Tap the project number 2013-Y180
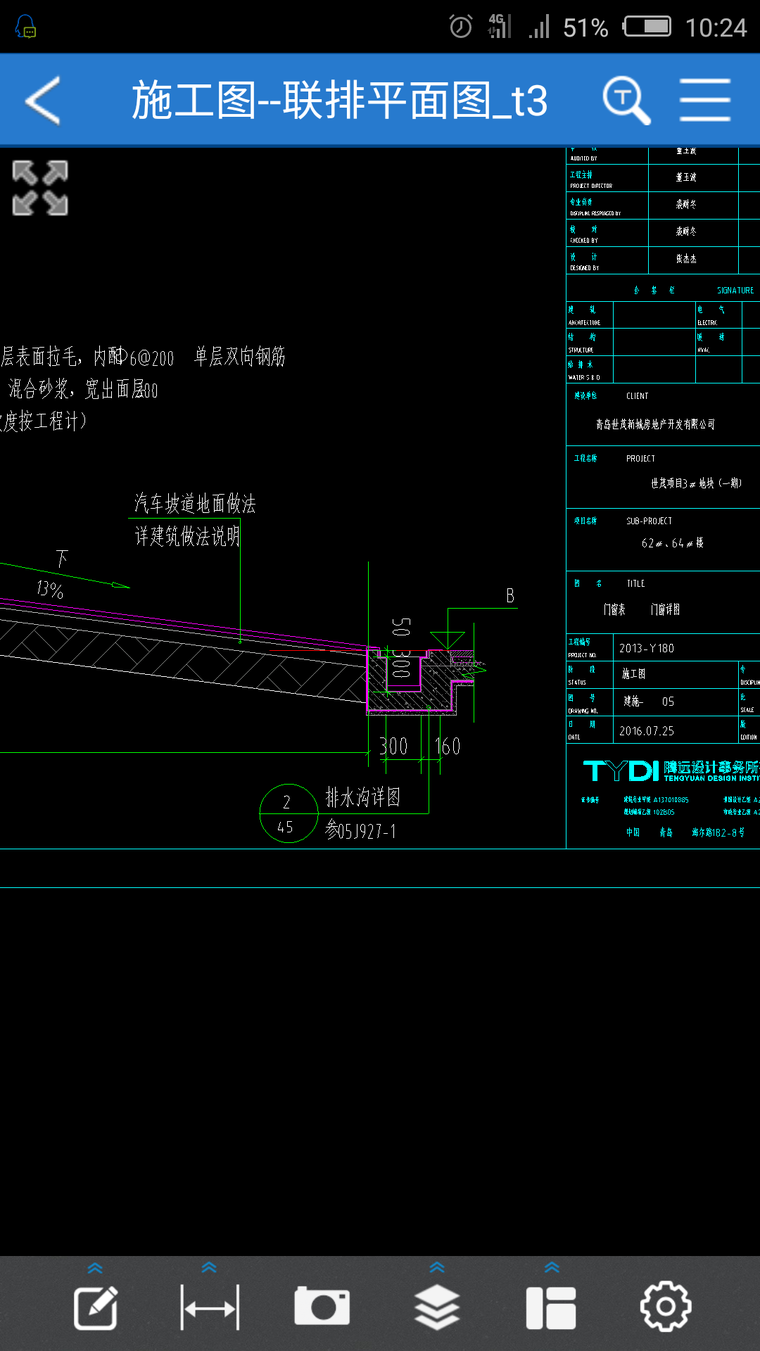 coord(647,648)
